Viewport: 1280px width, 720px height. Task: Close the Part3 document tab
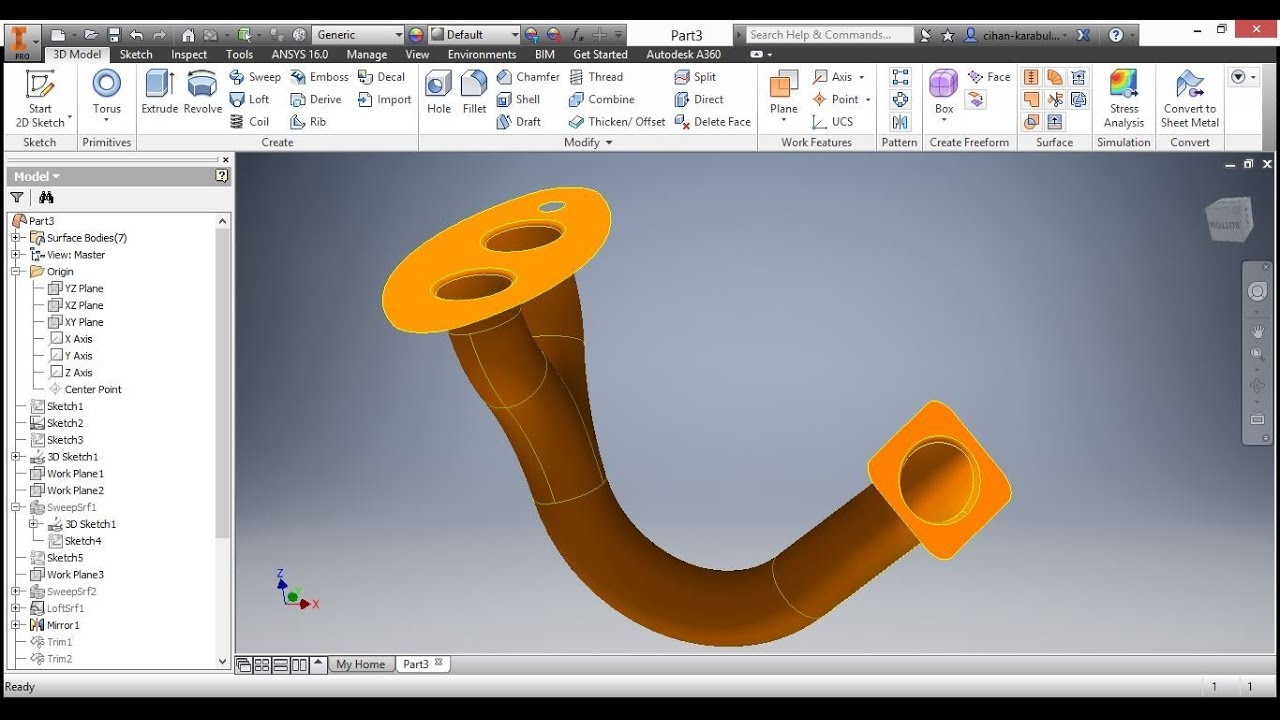(438, 663)
